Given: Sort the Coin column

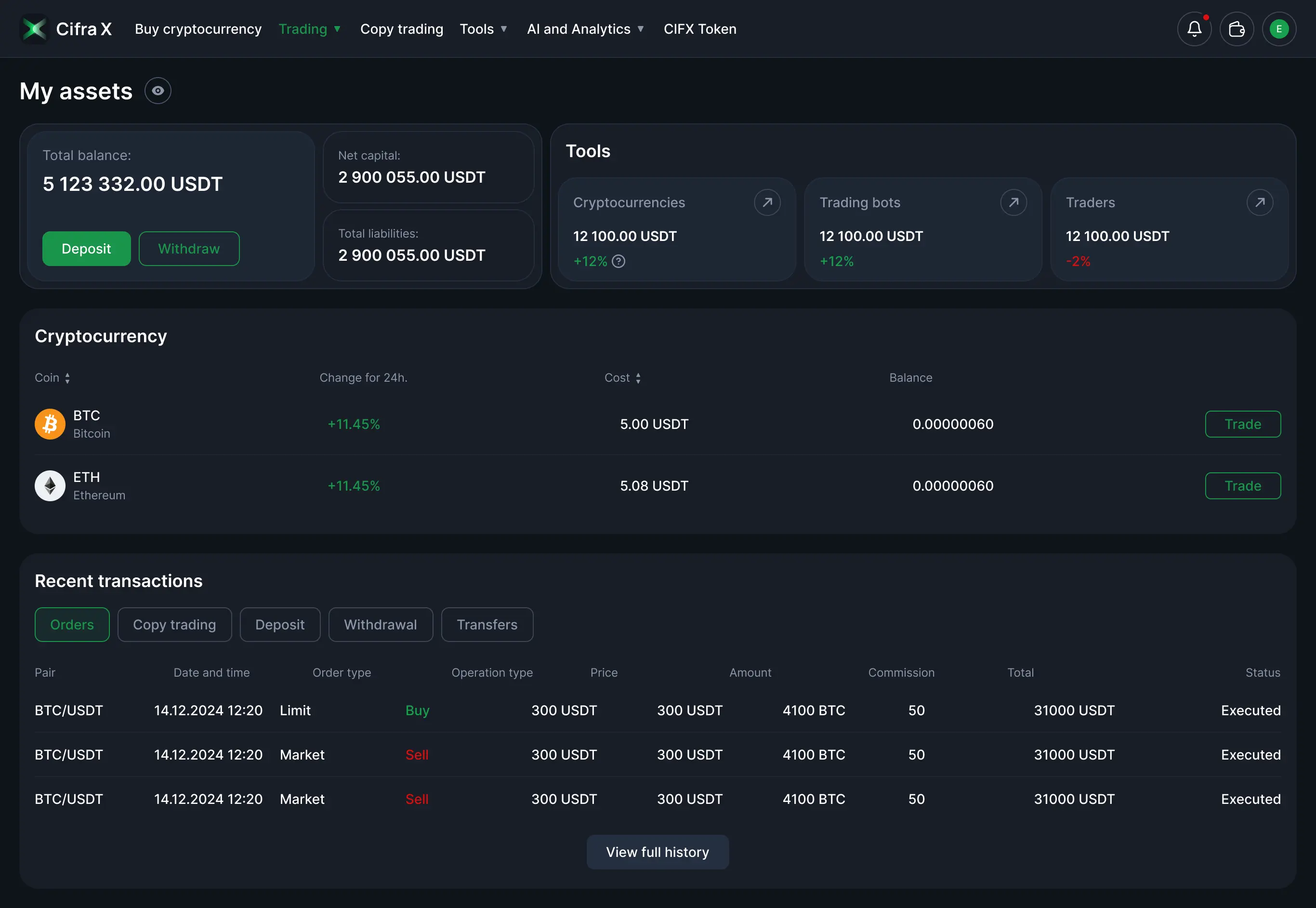Looking at the screenshot, I should pos(53,377).
